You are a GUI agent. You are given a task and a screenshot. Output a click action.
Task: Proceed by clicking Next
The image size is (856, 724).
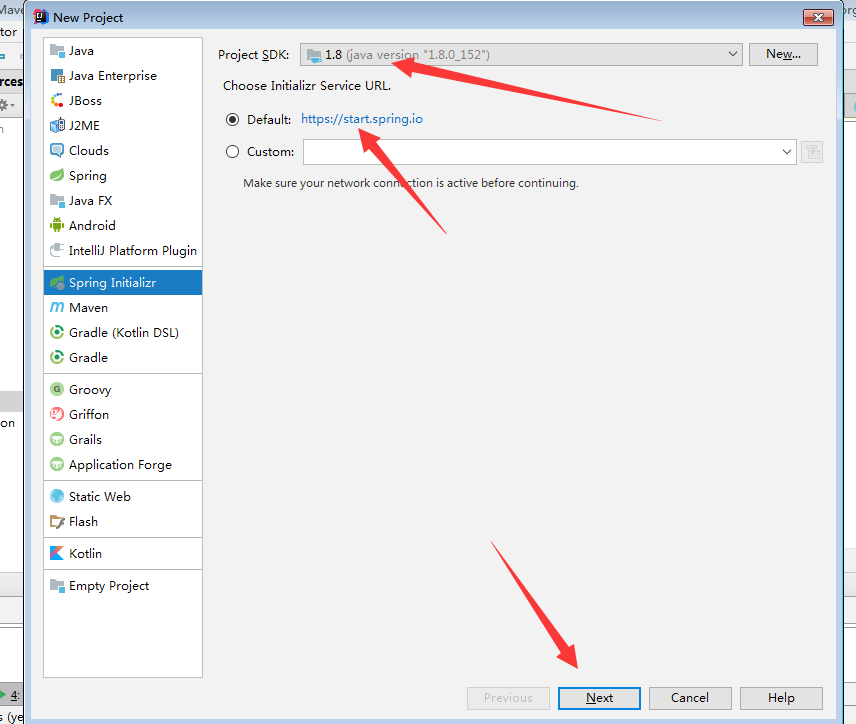[598, 697]
